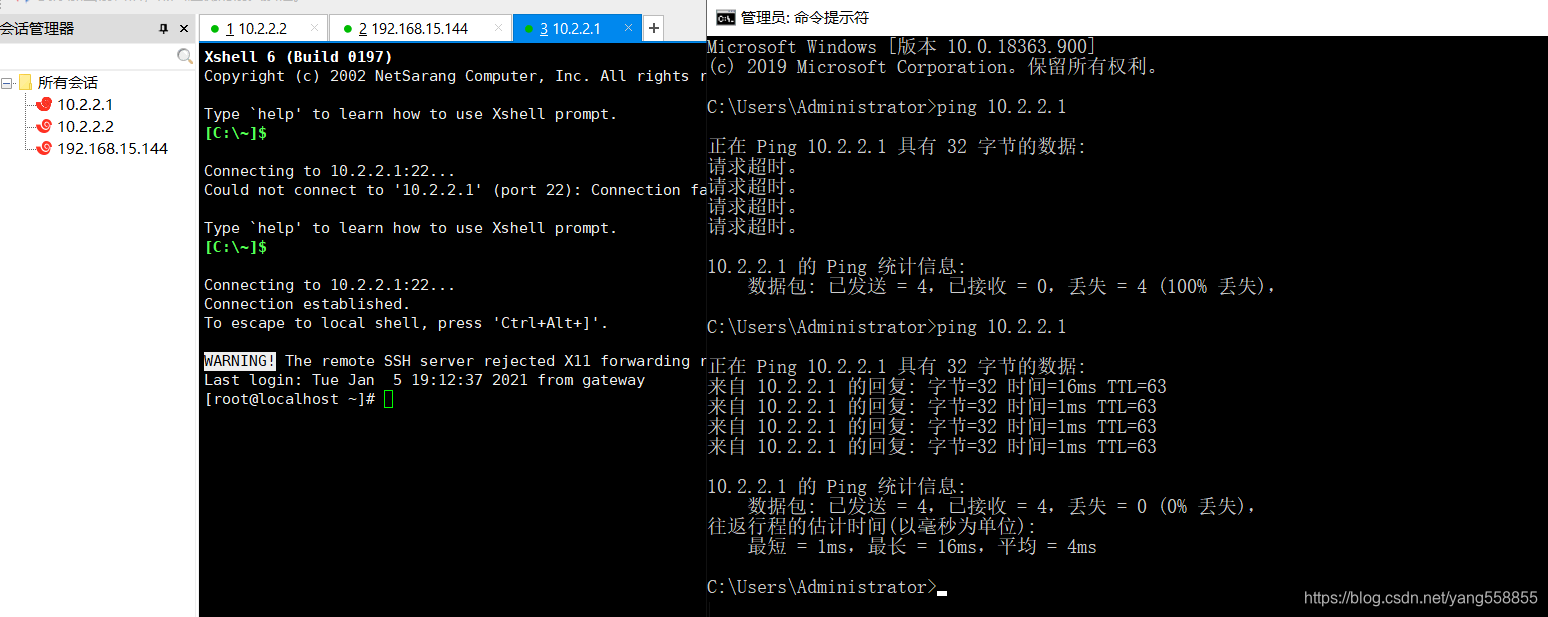Click the '(c) 2019 Microsoft Corporation' line
Image resolution: width=1548 pixels, height=617 pixels.
coord(934,67)
